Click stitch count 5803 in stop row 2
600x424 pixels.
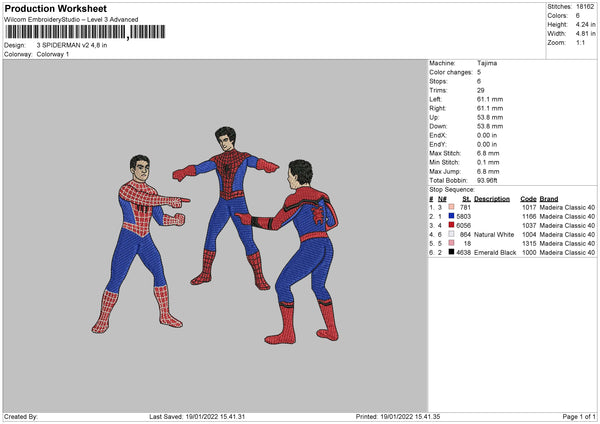coord(463,217)
